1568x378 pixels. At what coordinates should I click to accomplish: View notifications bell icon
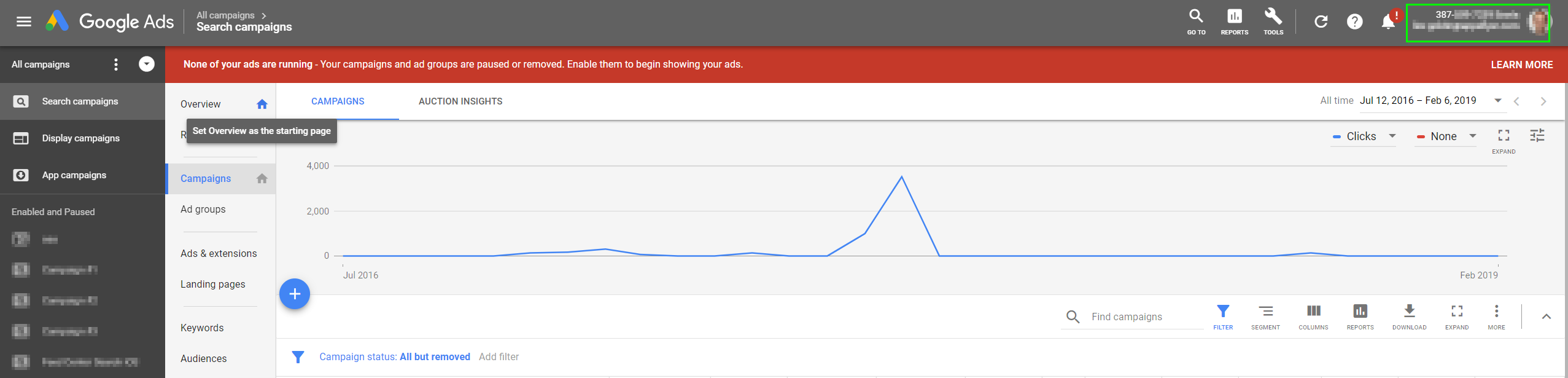pyautogui.click(x=1388, y=22)
